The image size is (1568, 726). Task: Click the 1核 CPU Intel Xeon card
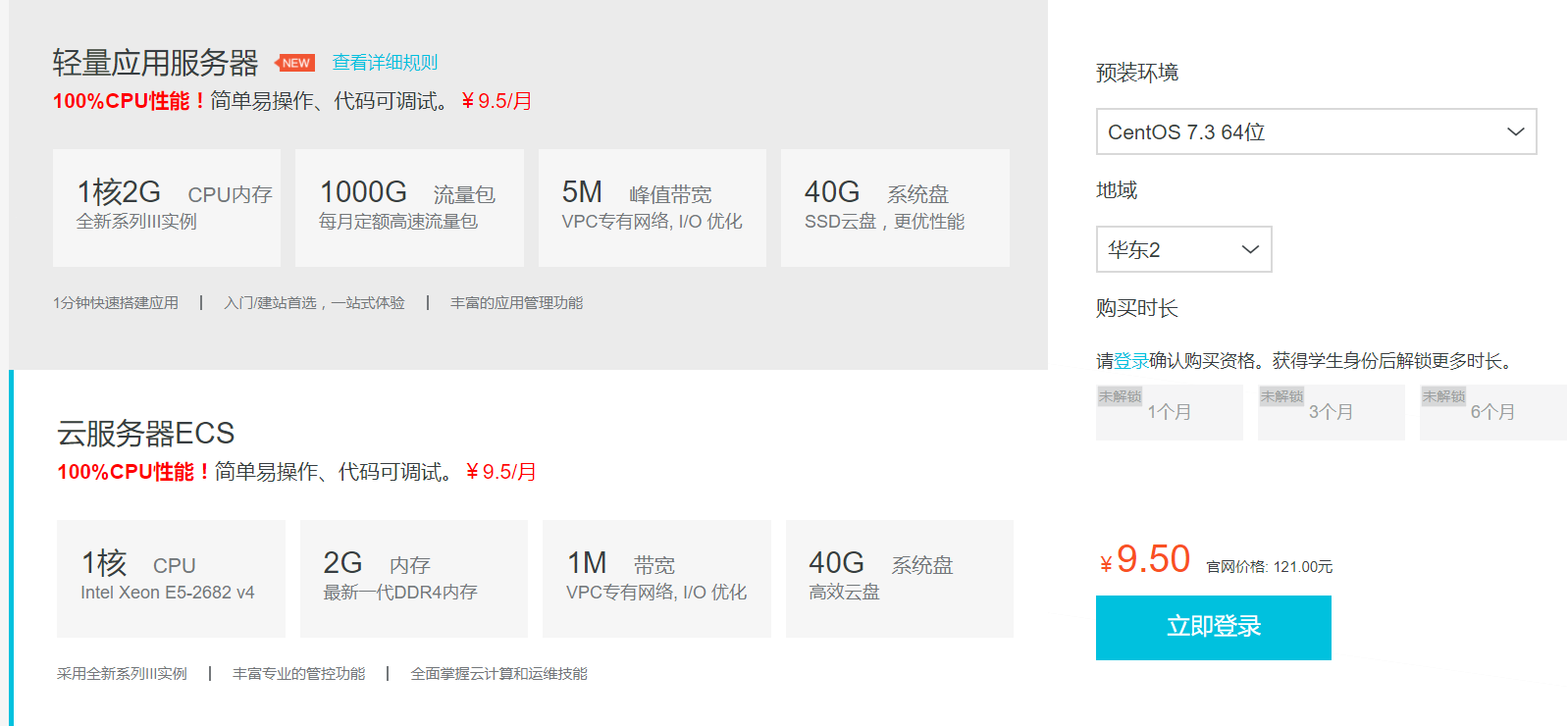pyautogui.click(x=171, y=579)
